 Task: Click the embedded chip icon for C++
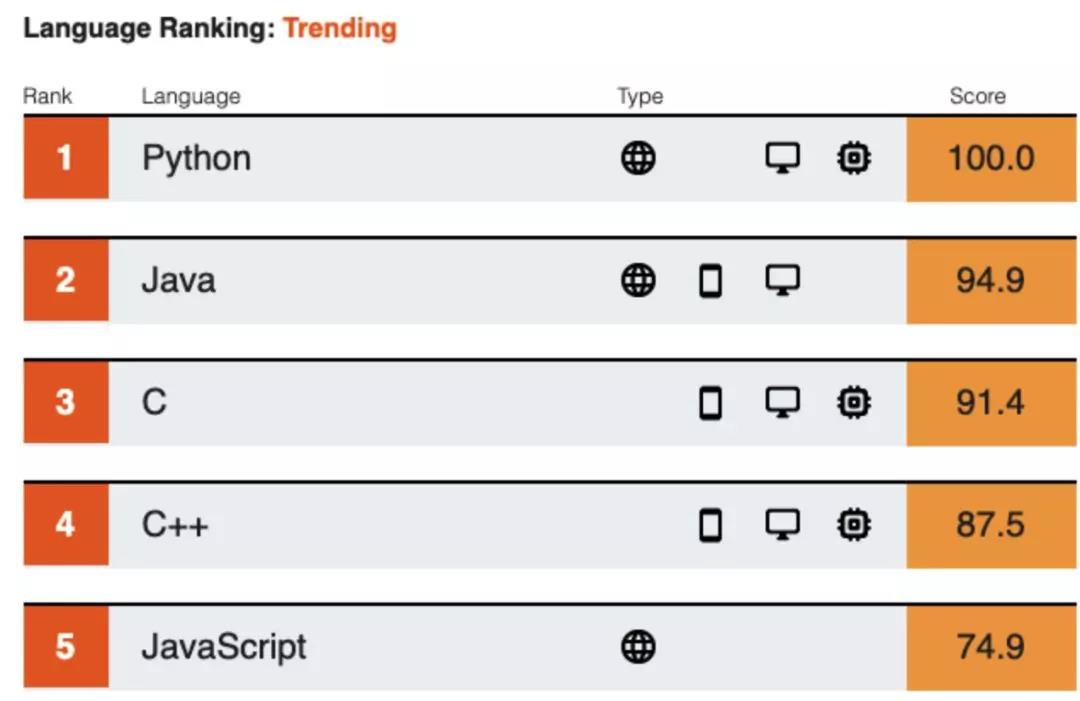click(x=853, y=524)
